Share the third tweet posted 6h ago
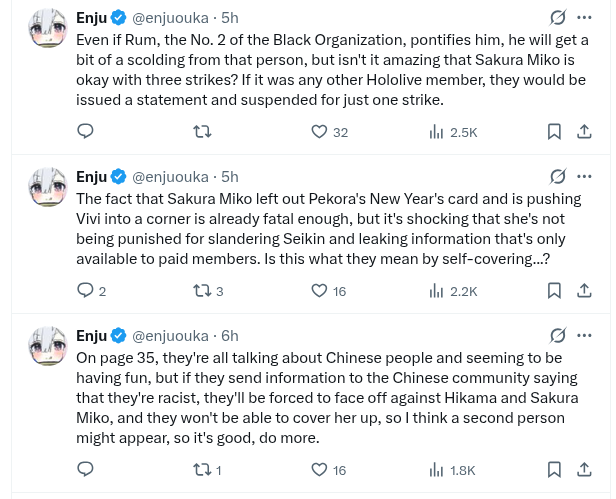616x499 pixels. click(x=585, y=470)
